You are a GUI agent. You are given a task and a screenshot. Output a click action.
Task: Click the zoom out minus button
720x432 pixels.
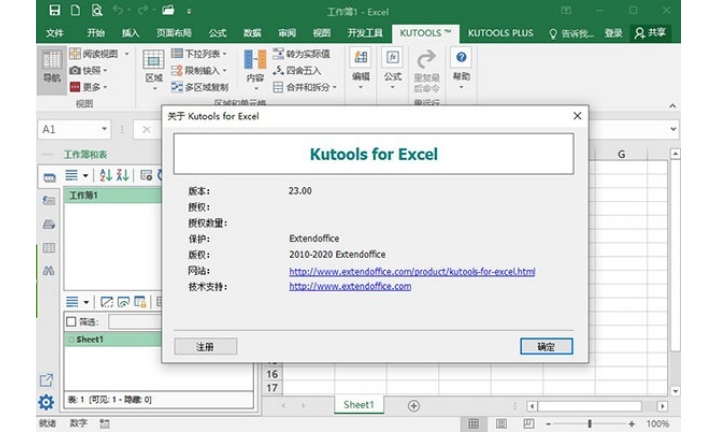tap(548, 424)
